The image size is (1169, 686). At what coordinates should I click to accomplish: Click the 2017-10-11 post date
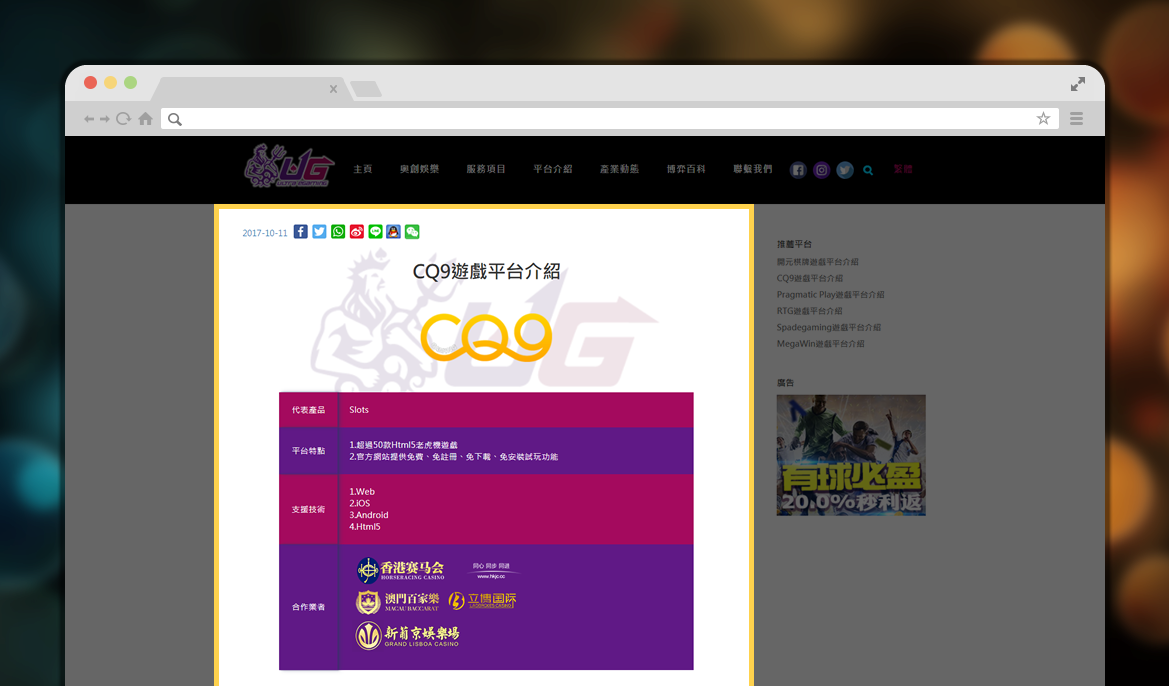pos(265,233)
